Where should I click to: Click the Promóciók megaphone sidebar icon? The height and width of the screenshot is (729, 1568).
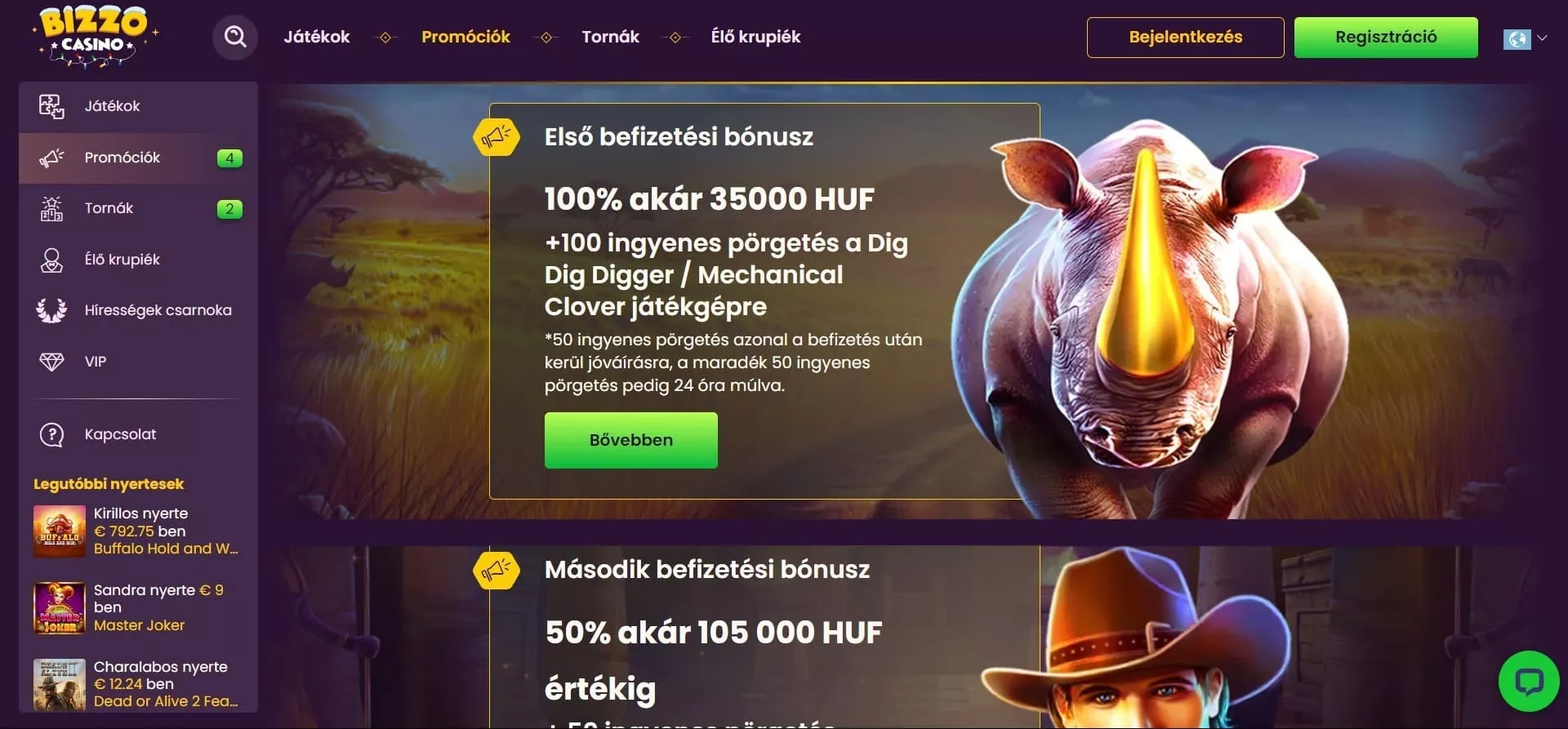[x=51, y=158]
